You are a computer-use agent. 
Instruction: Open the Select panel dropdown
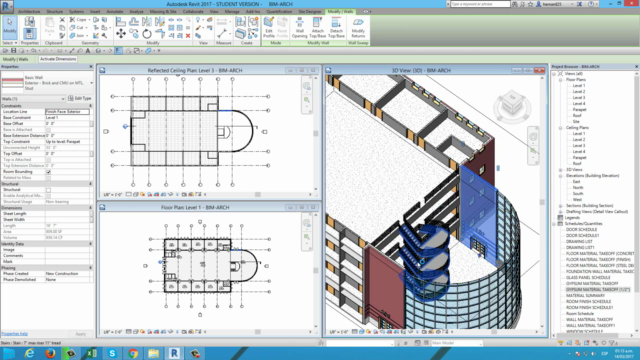10,43
